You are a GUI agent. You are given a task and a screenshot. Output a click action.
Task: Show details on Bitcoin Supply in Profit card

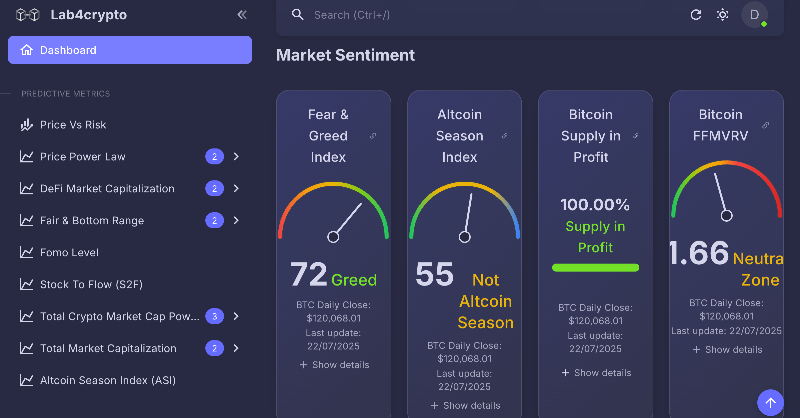point(596,373)
